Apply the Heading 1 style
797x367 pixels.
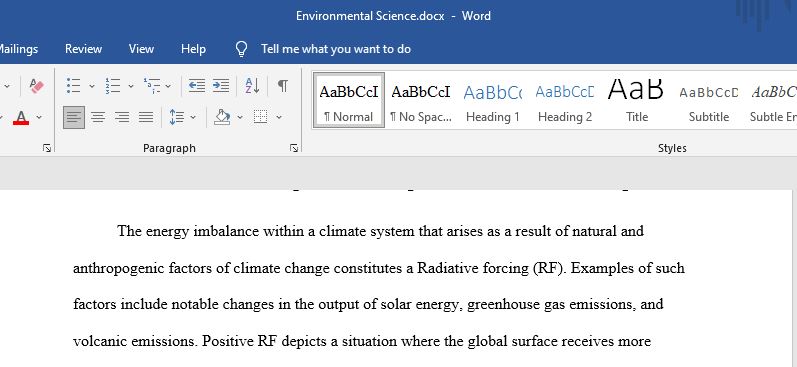493,101
